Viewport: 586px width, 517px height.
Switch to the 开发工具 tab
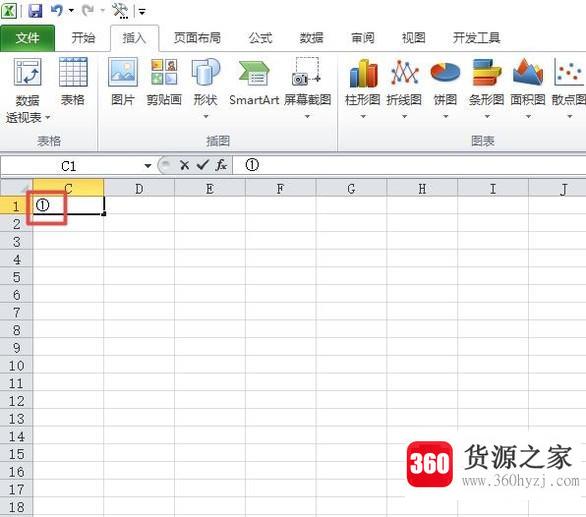click(x=476, y=38)
